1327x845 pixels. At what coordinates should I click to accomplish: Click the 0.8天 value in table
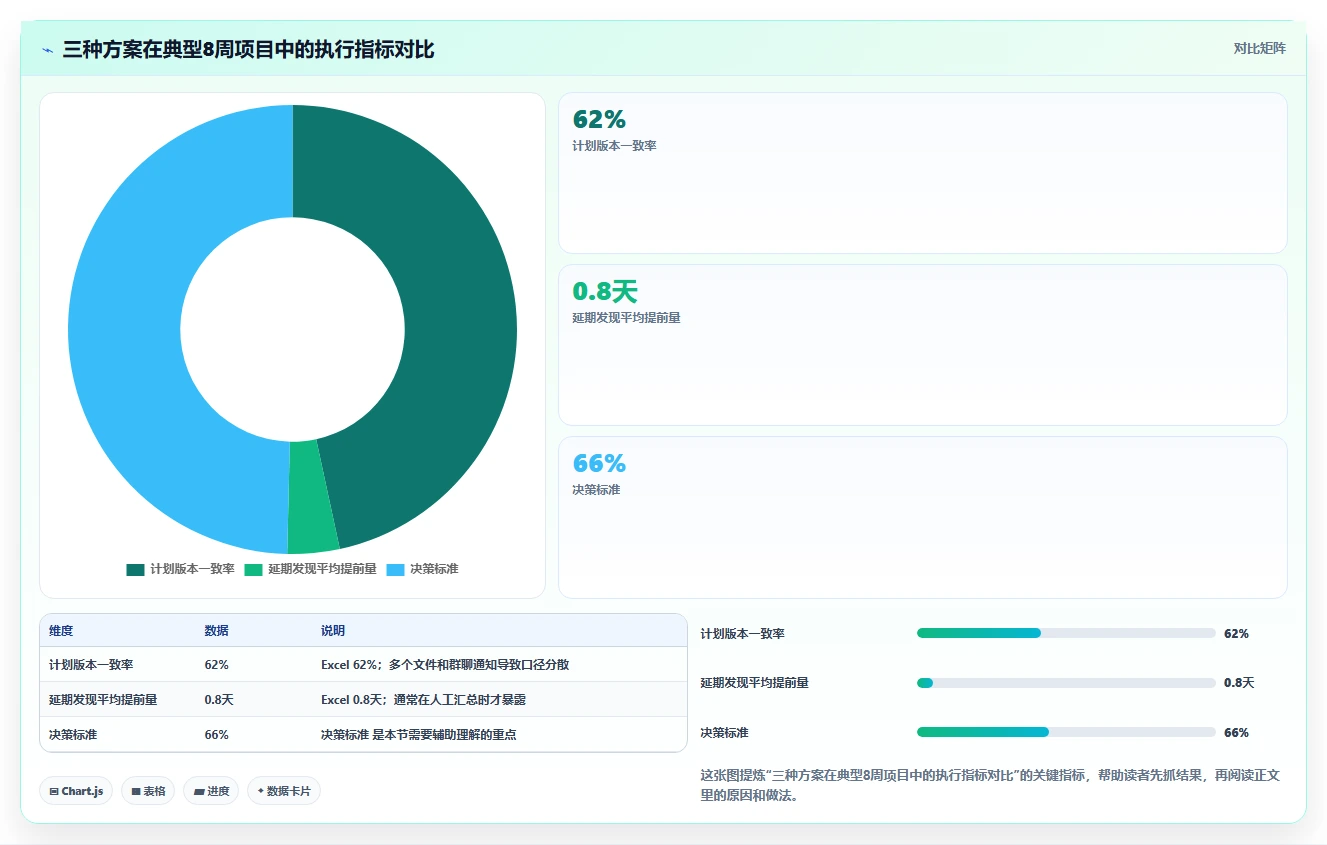[x=219, y=699]
